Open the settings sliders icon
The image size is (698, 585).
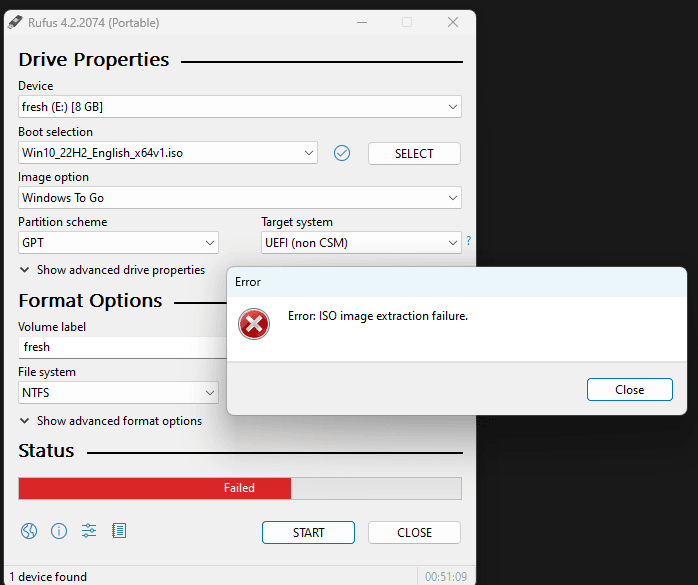[89, 531]
